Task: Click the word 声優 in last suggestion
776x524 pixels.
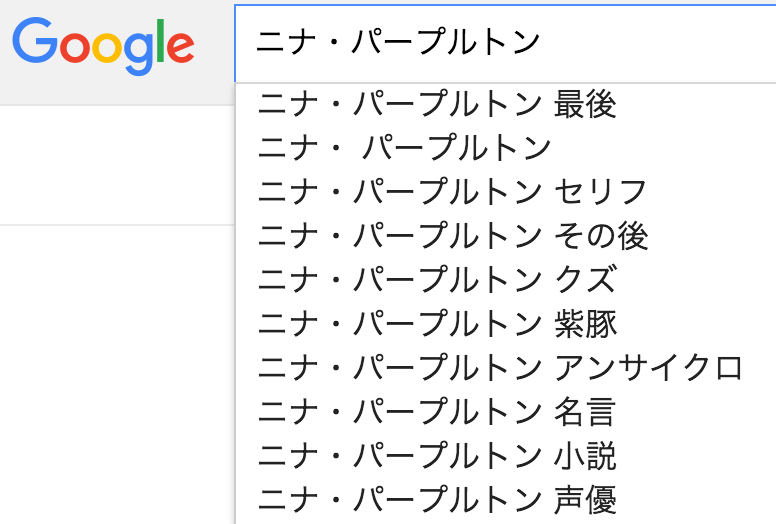Action: pos(585,500)
